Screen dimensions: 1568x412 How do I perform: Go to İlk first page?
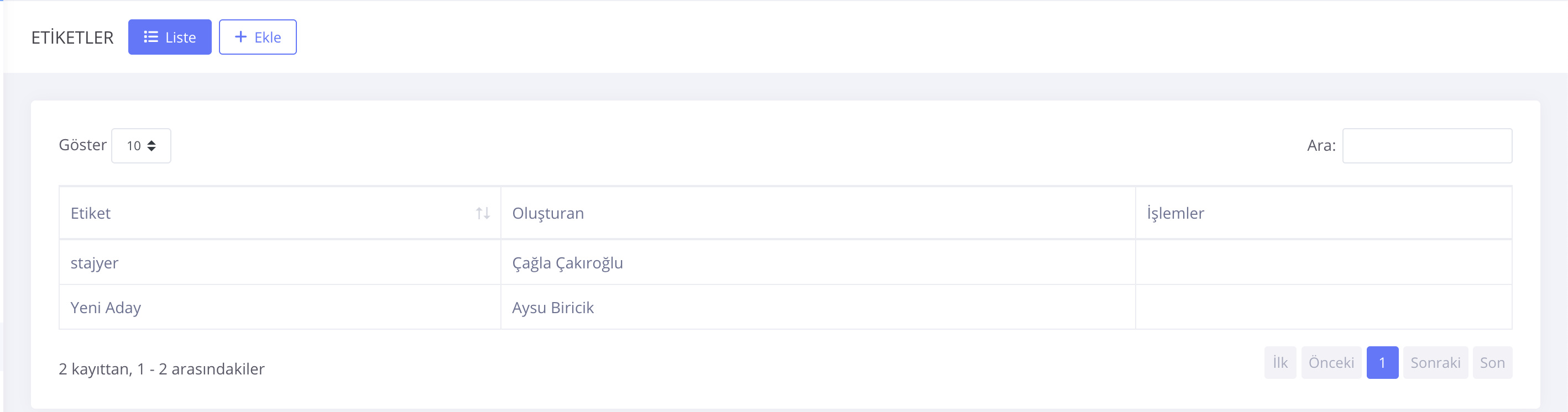click(1280, 363)
